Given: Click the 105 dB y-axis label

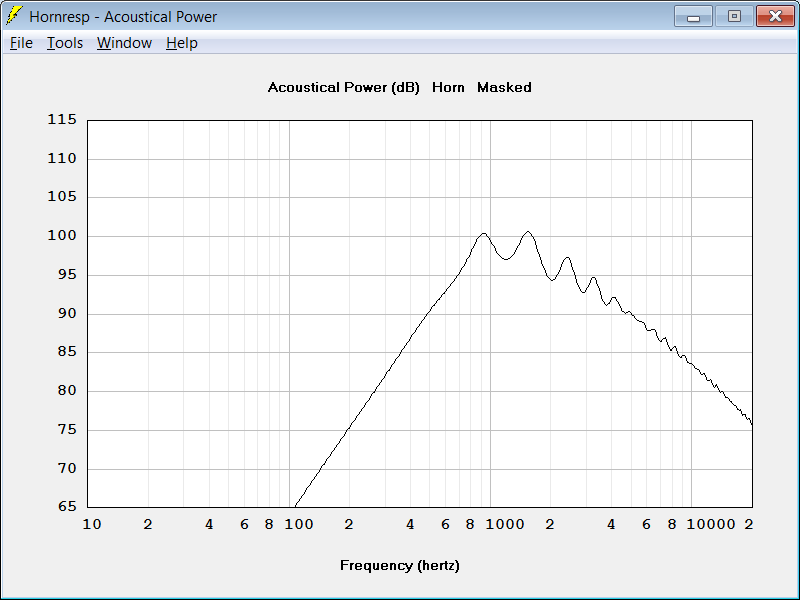Looking at the screenshot, I should coord(62,196).
